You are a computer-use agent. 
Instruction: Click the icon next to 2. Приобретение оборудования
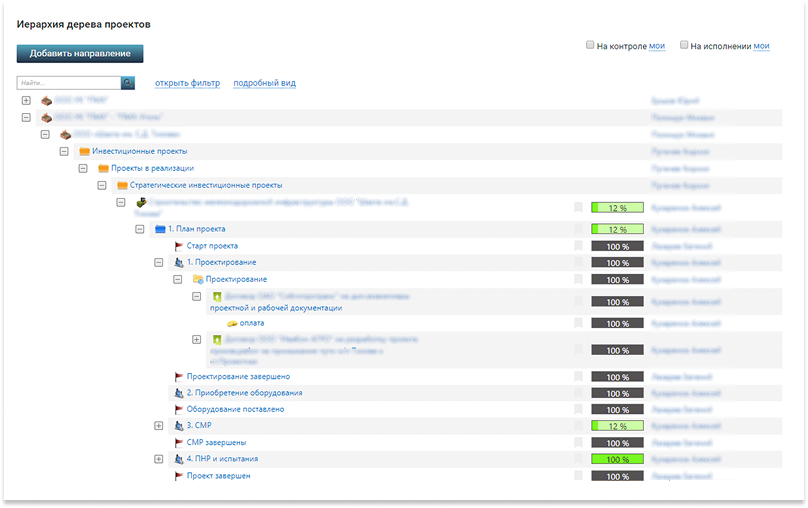click(179, 393)
